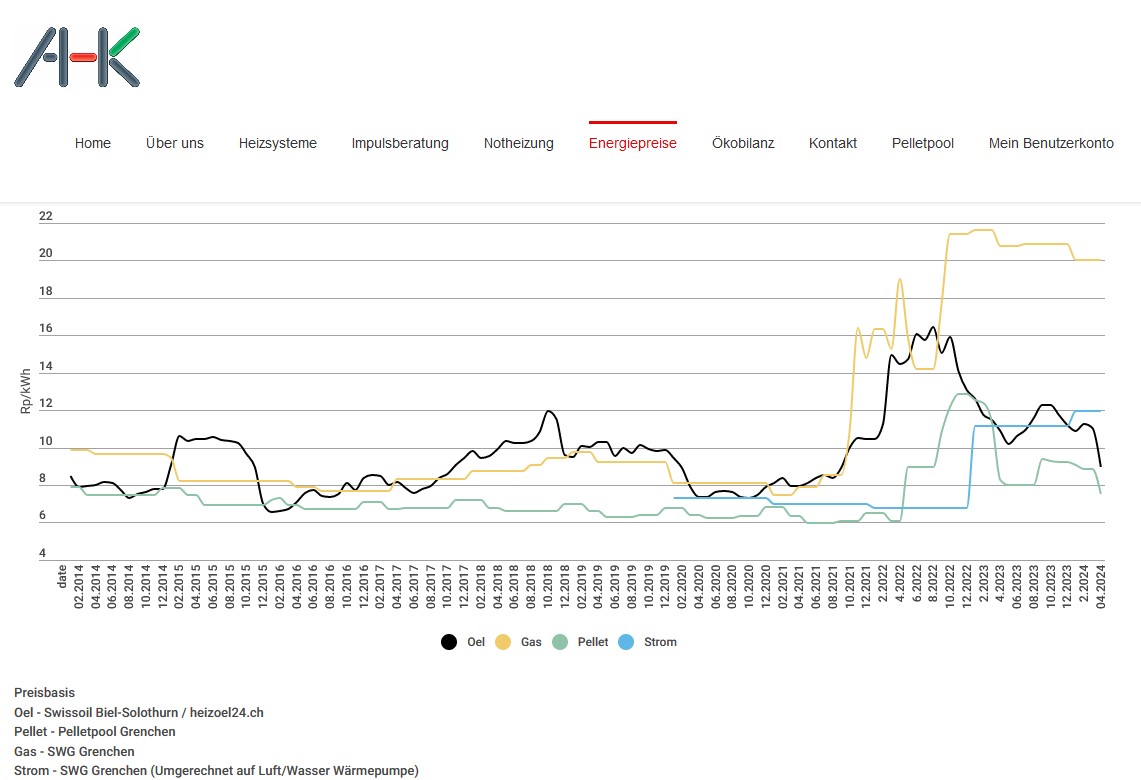Open Mein Benutzerkonto
The width and height of the screenshot is (1141, 780).
pyautogui.click(x=1051, y=143)
